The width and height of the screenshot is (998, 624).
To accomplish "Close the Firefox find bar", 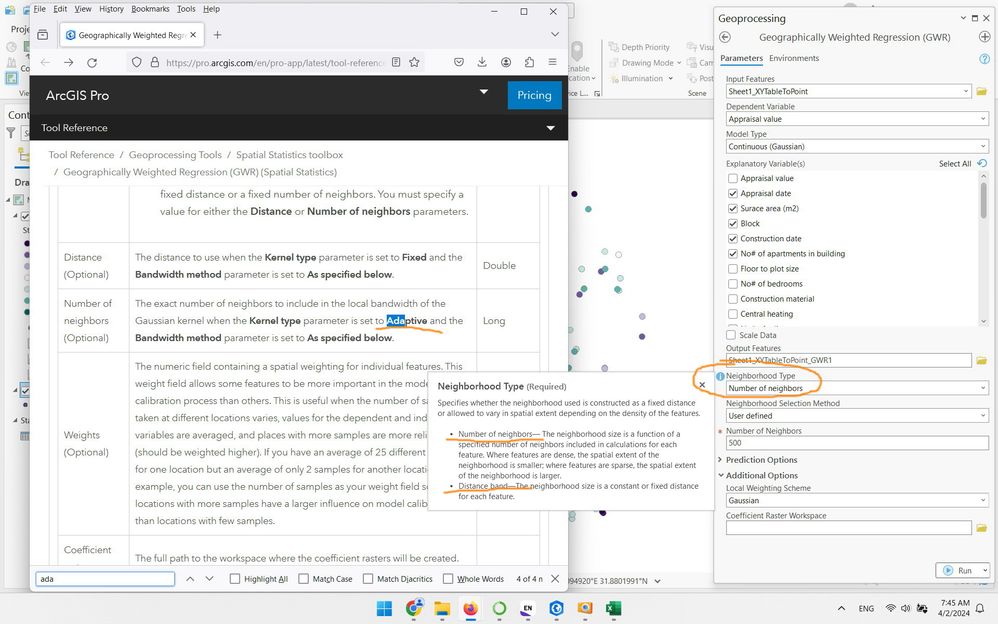I will [x=555, y=579].
